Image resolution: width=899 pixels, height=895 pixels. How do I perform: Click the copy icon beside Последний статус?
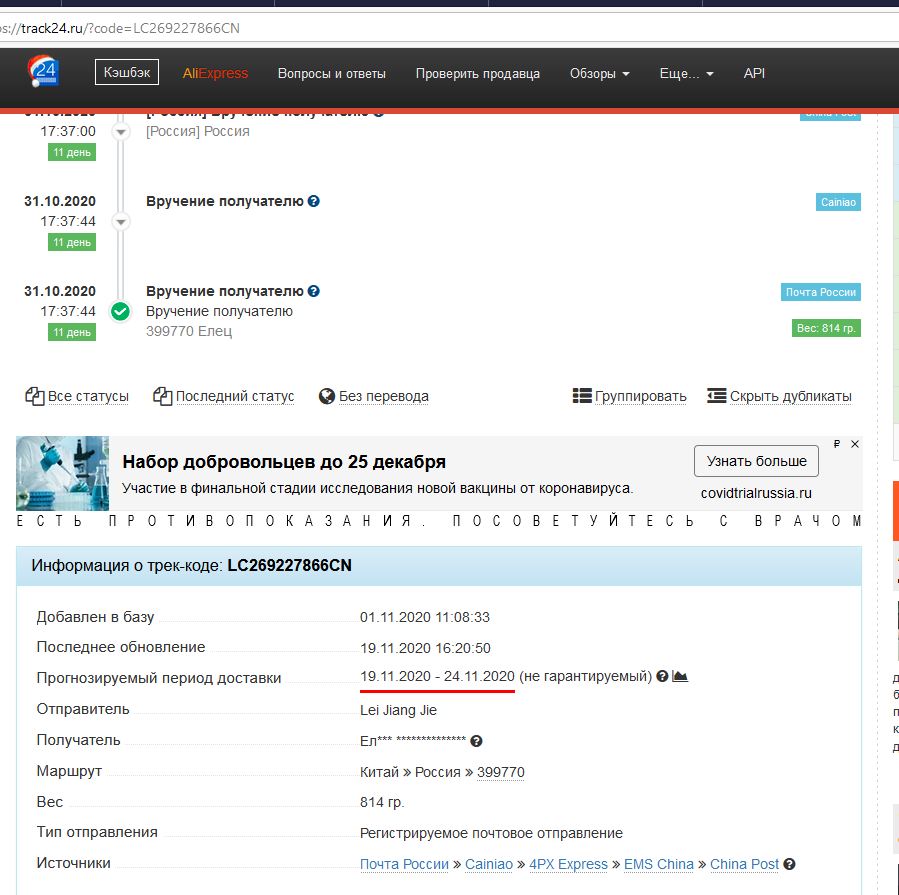pos(163,396)
